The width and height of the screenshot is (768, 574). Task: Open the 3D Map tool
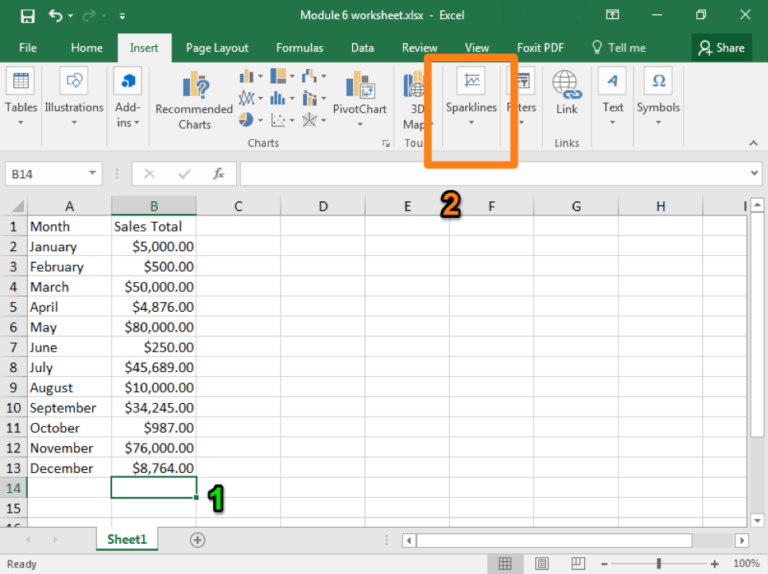(413, 100)
